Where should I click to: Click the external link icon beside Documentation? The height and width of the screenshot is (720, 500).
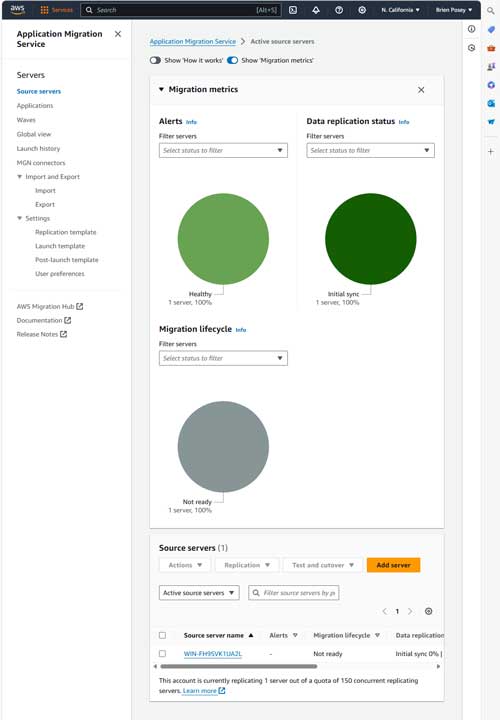tap(67, 320)
